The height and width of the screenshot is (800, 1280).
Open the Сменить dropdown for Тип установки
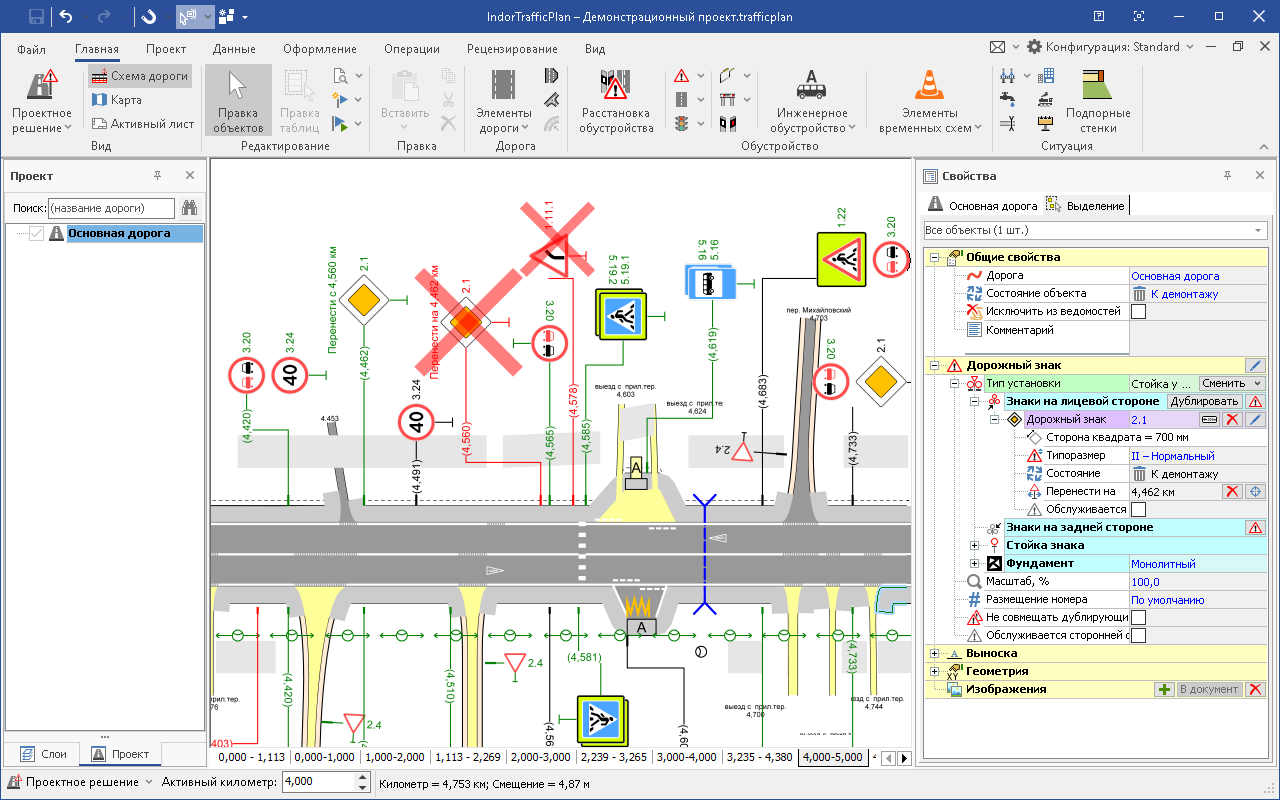(x=1231, y=383)
